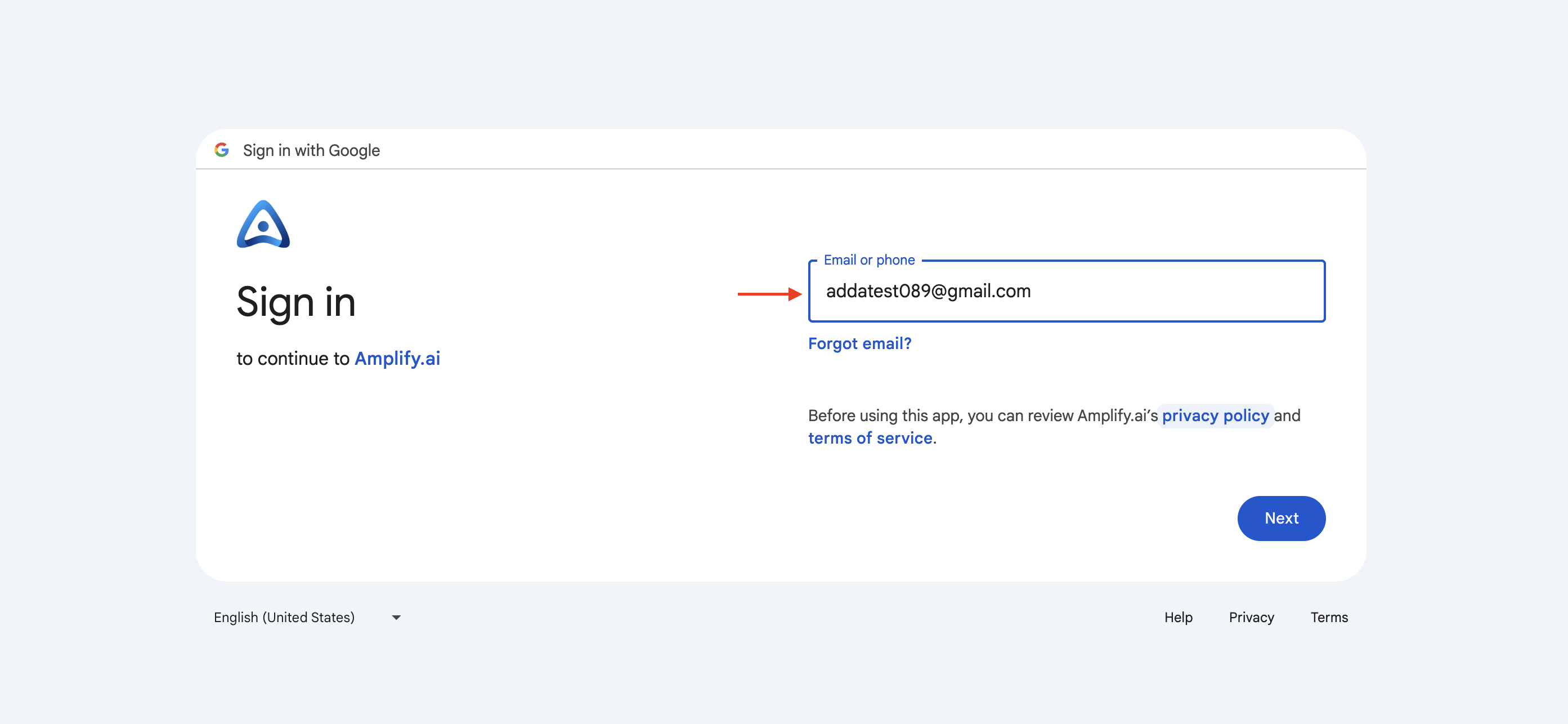1568x724 pixels.
Task: Expand the language dropdown arrow
Action: click(396, 618)
